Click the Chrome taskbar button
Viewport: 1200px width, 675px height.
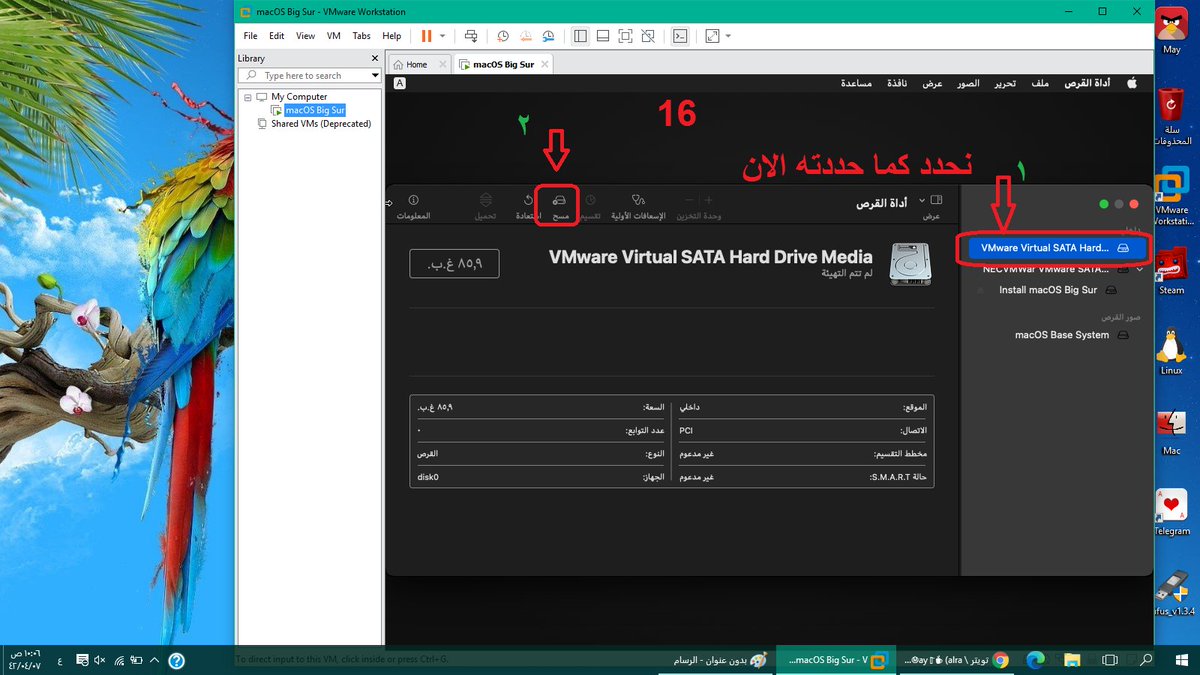click(958, 660)
